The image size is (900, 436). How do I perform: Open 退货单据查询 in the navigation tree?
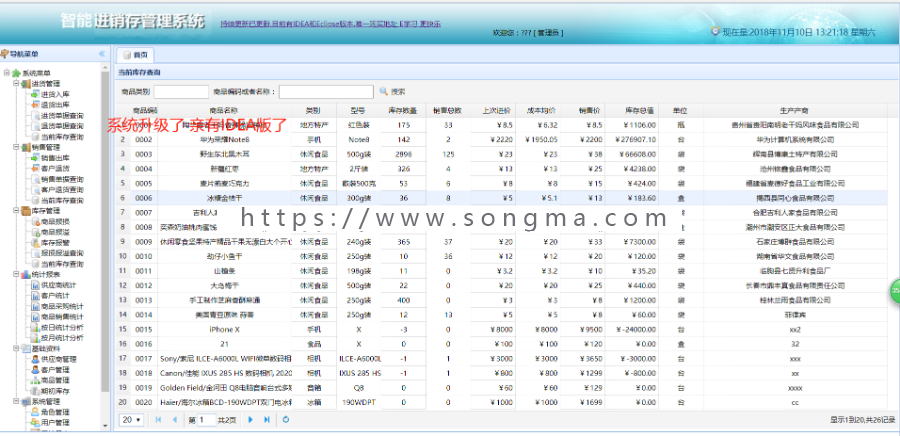(62, 126)
